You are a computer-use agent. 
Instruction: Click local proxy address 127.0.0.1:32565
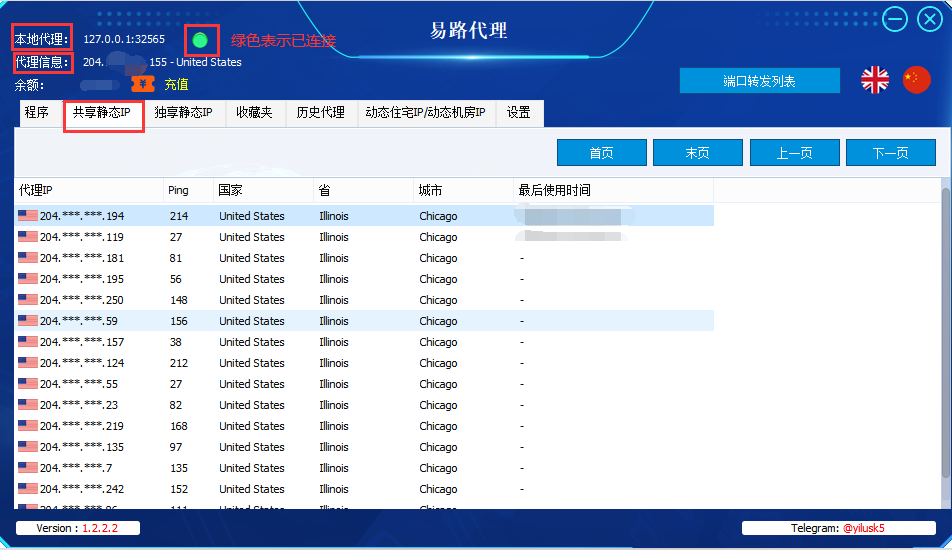click(x=124, y=39)
